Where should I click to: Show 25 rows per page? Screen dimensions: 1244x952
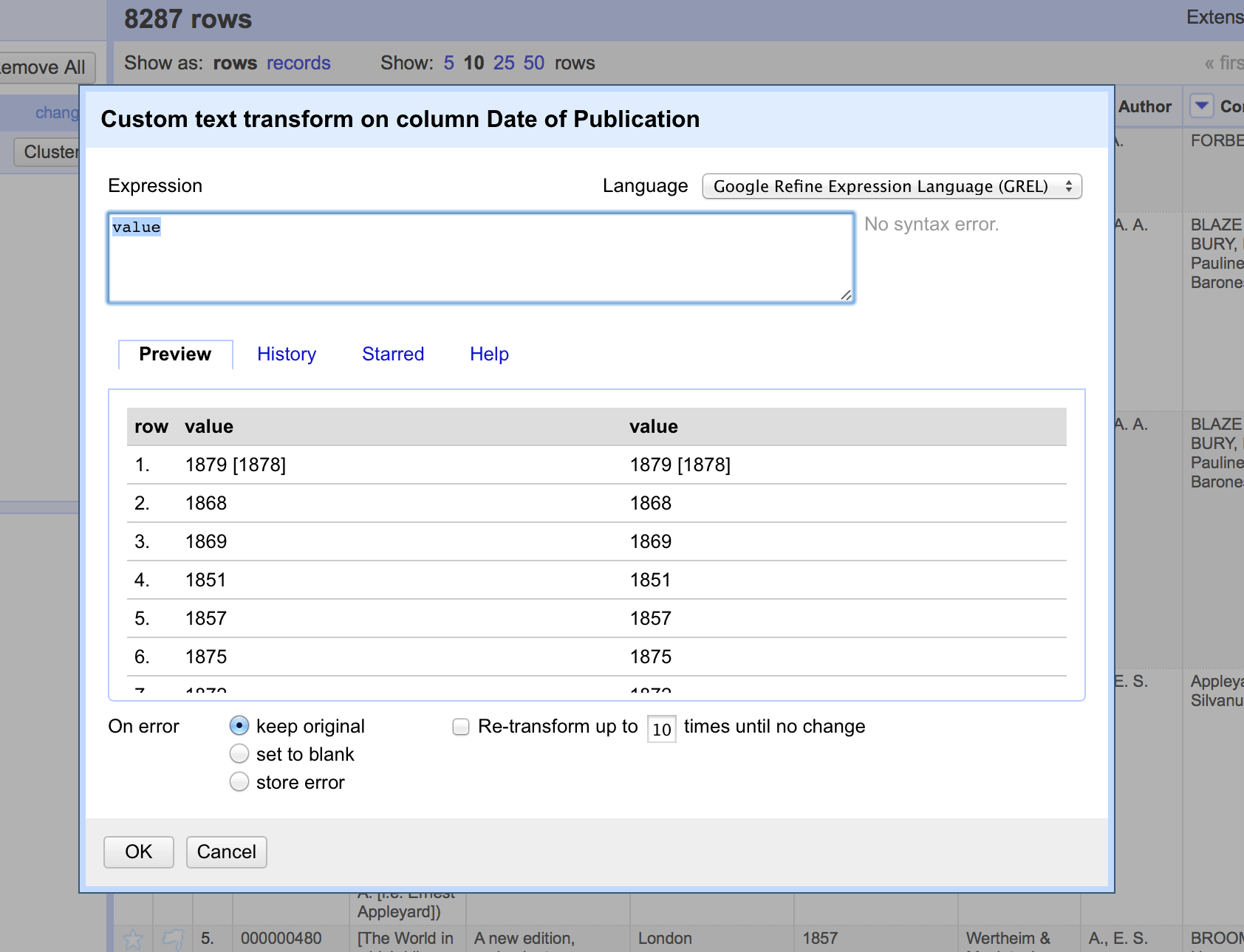coord(504,63)
